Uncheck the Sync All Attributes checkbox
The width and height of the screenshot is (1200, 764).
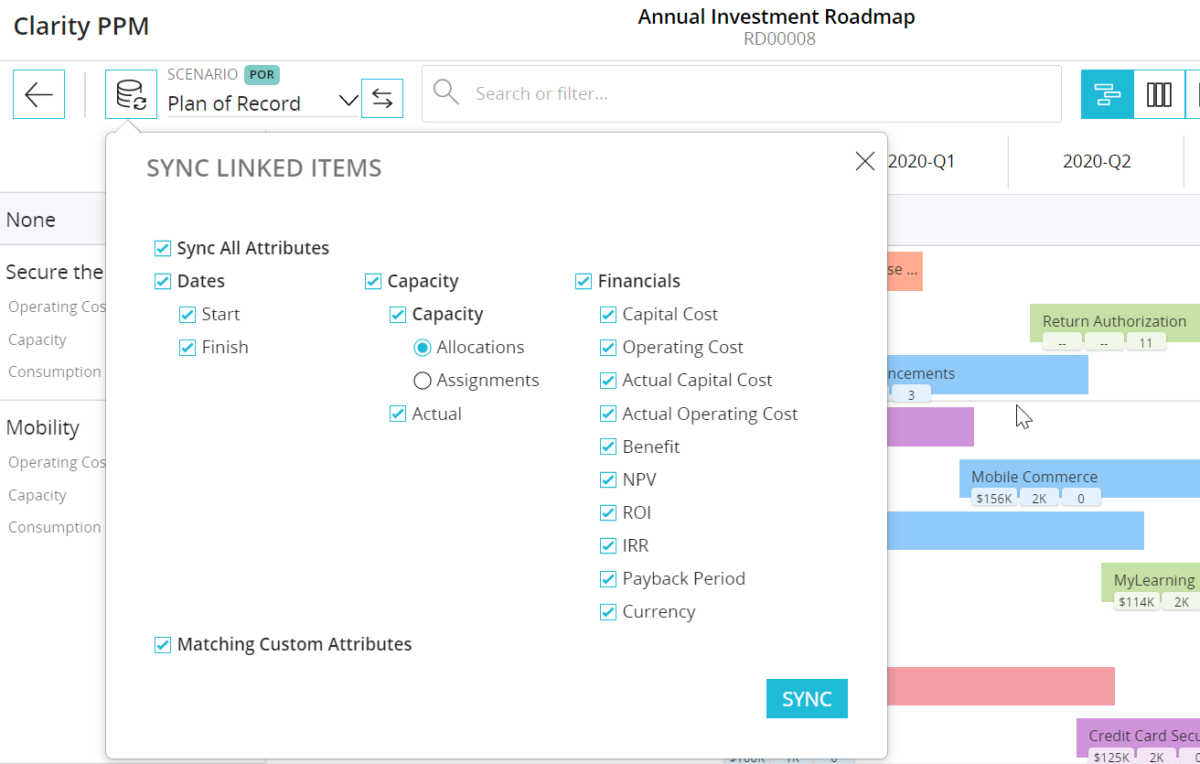pos(162,247)
